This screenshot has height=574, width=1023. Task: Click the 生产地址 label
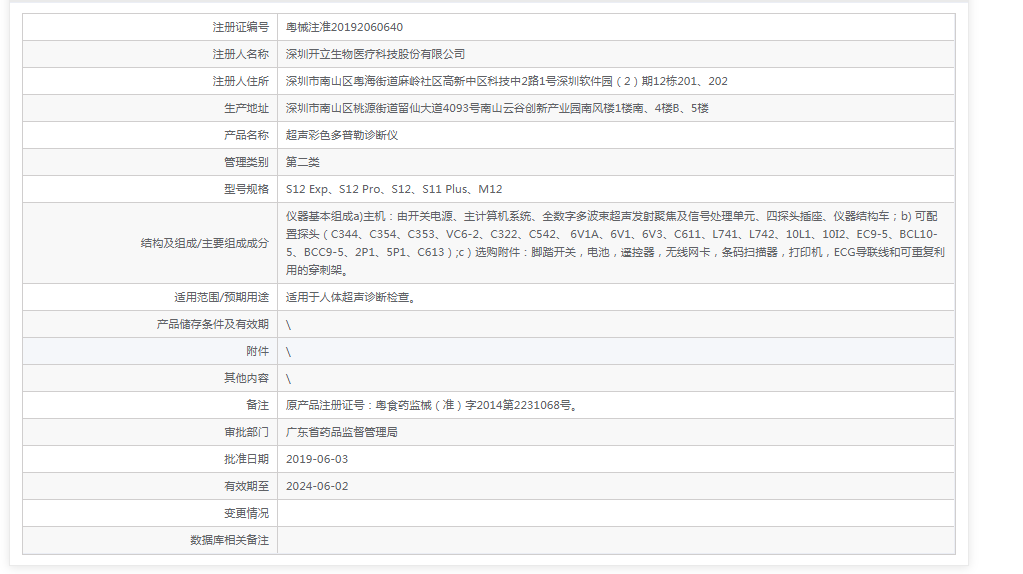[x=246, y=108]
